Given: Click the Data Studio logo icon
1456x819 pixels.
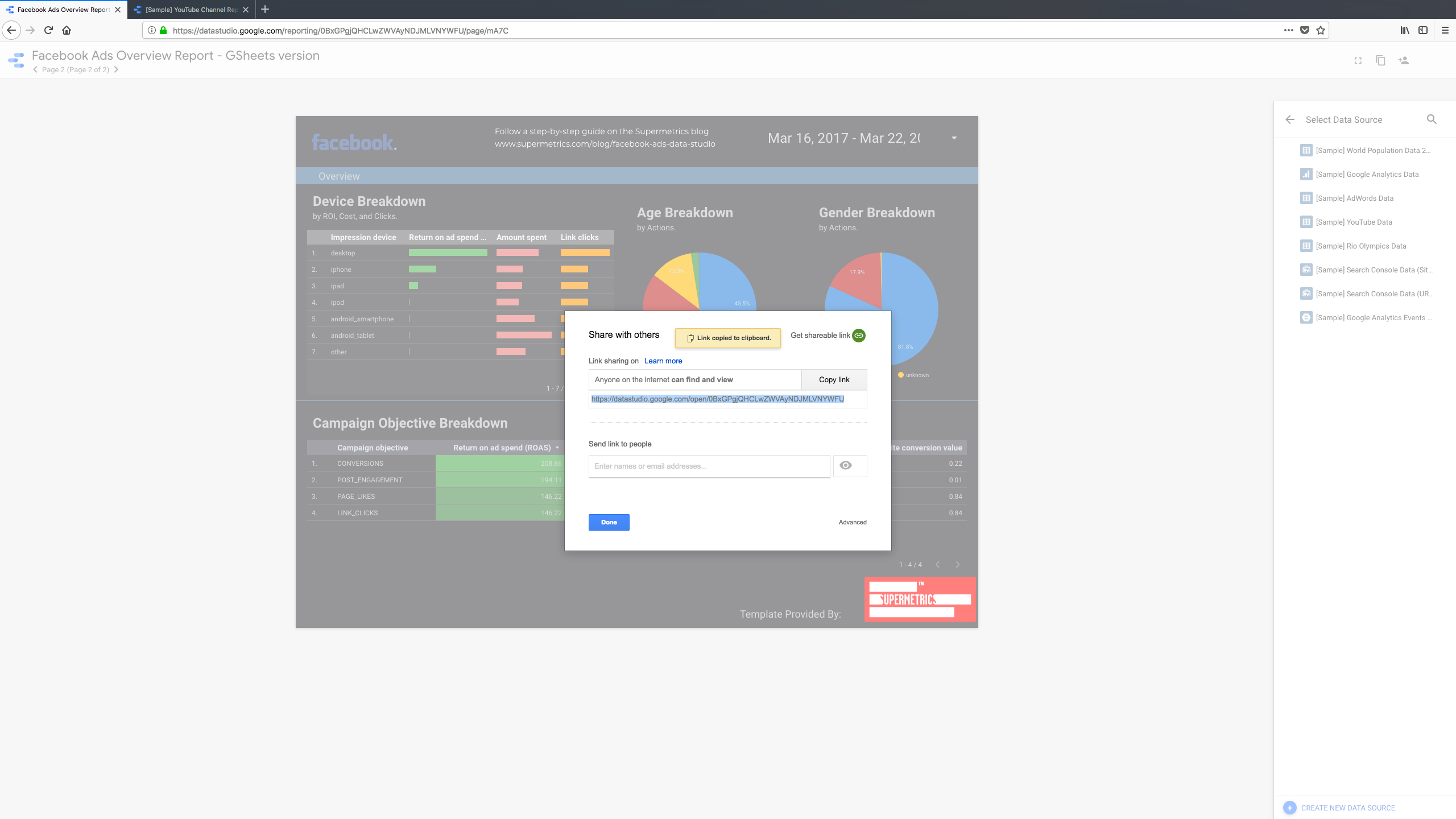Looking at the screenshot, I should (16, 60).
